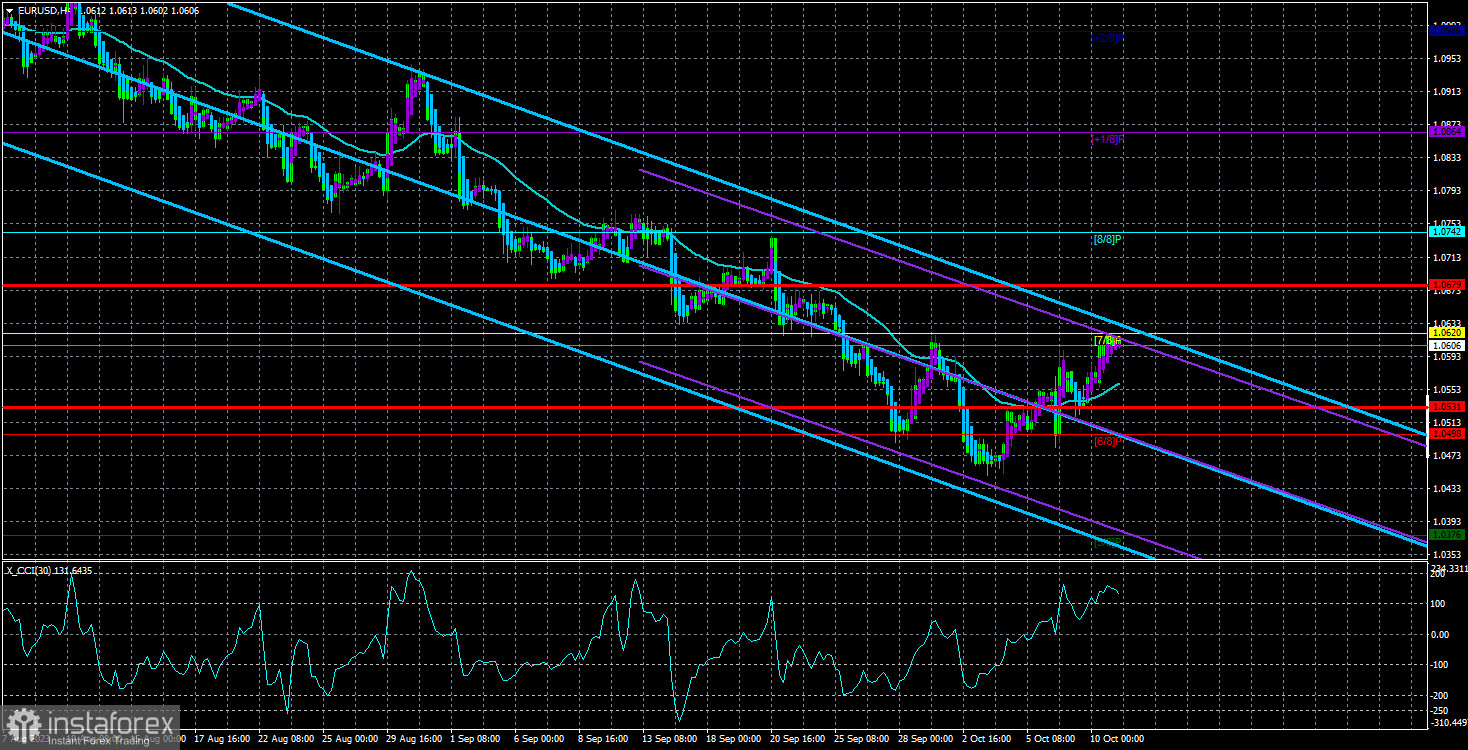Click the CCI scale value -200
Image resolution: width=1468 pixels, height=750 pixels.
click(x=1441, y=695)
